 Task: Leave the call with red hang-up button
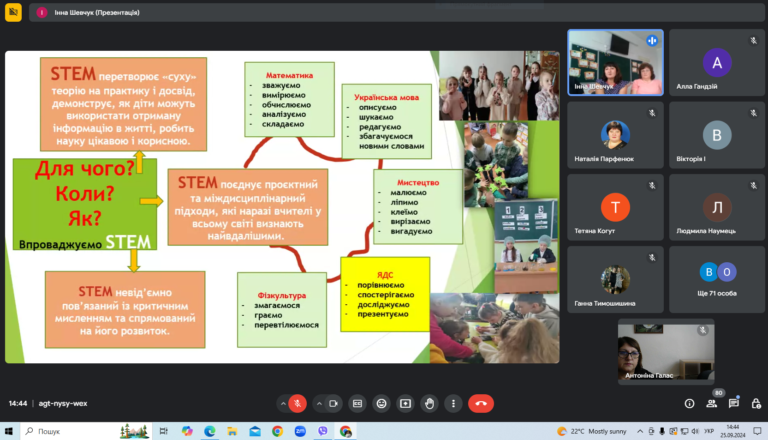(x=481, y=404)
